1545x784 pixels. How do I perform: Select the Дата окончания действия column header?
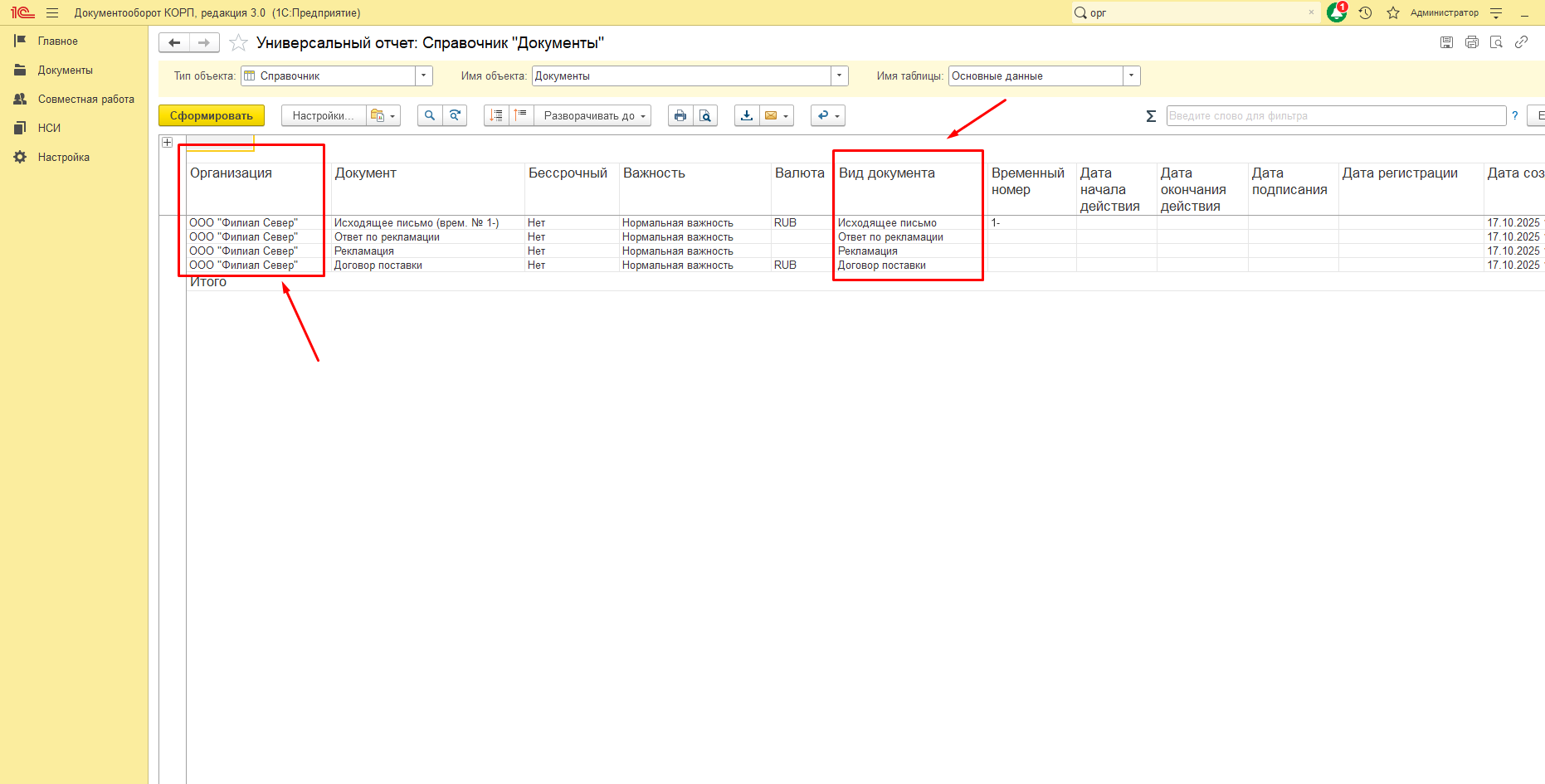(x=1202, y=188)
